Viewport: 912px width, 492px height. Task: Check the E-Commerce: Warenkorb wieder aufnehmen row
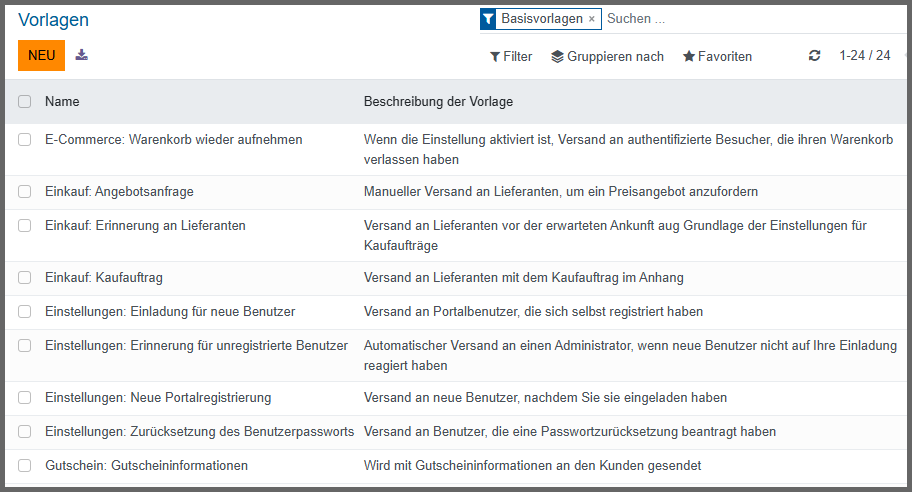click(25, 139)
